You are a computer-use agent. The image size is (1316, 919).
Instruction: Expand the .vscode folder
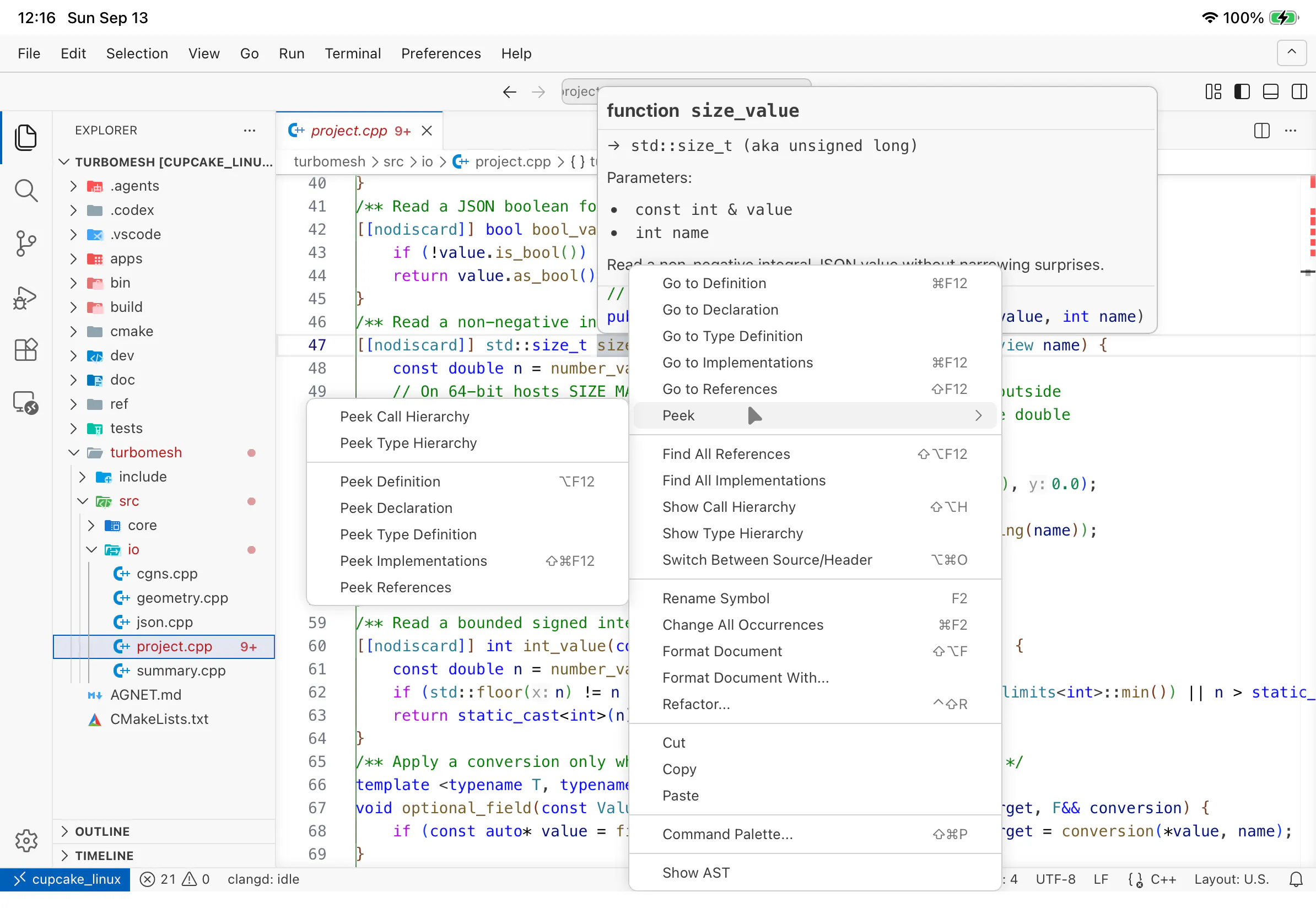[163, 234]
